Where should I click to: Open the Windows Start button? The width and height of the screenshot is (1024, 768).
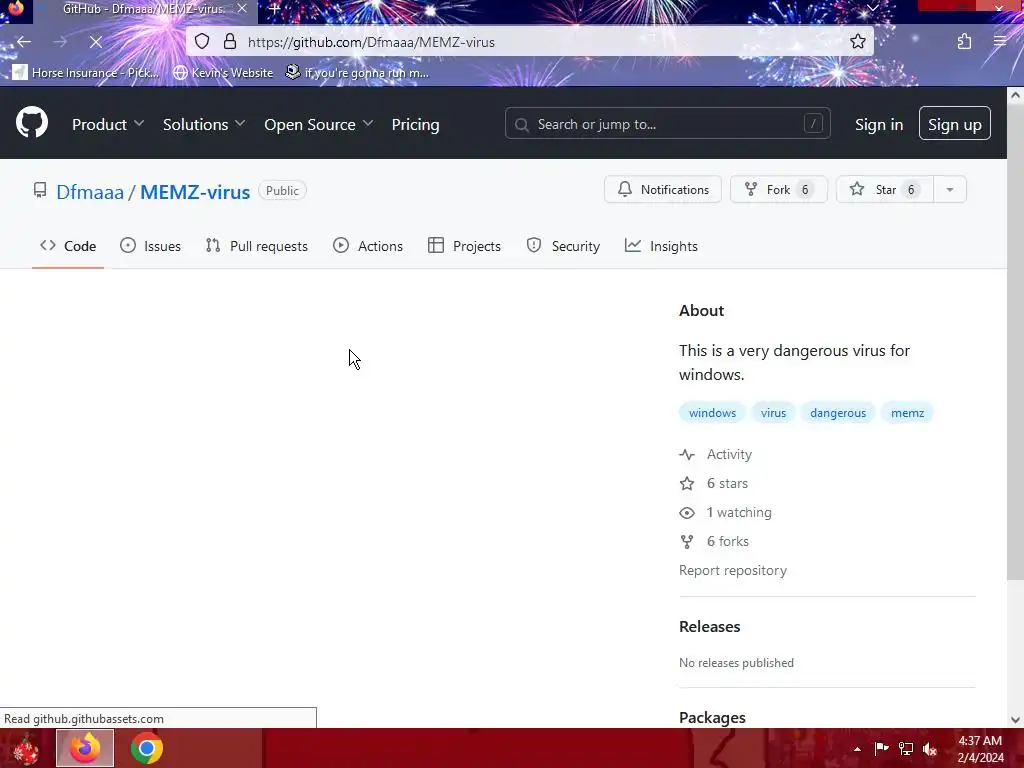pos(27,748)
